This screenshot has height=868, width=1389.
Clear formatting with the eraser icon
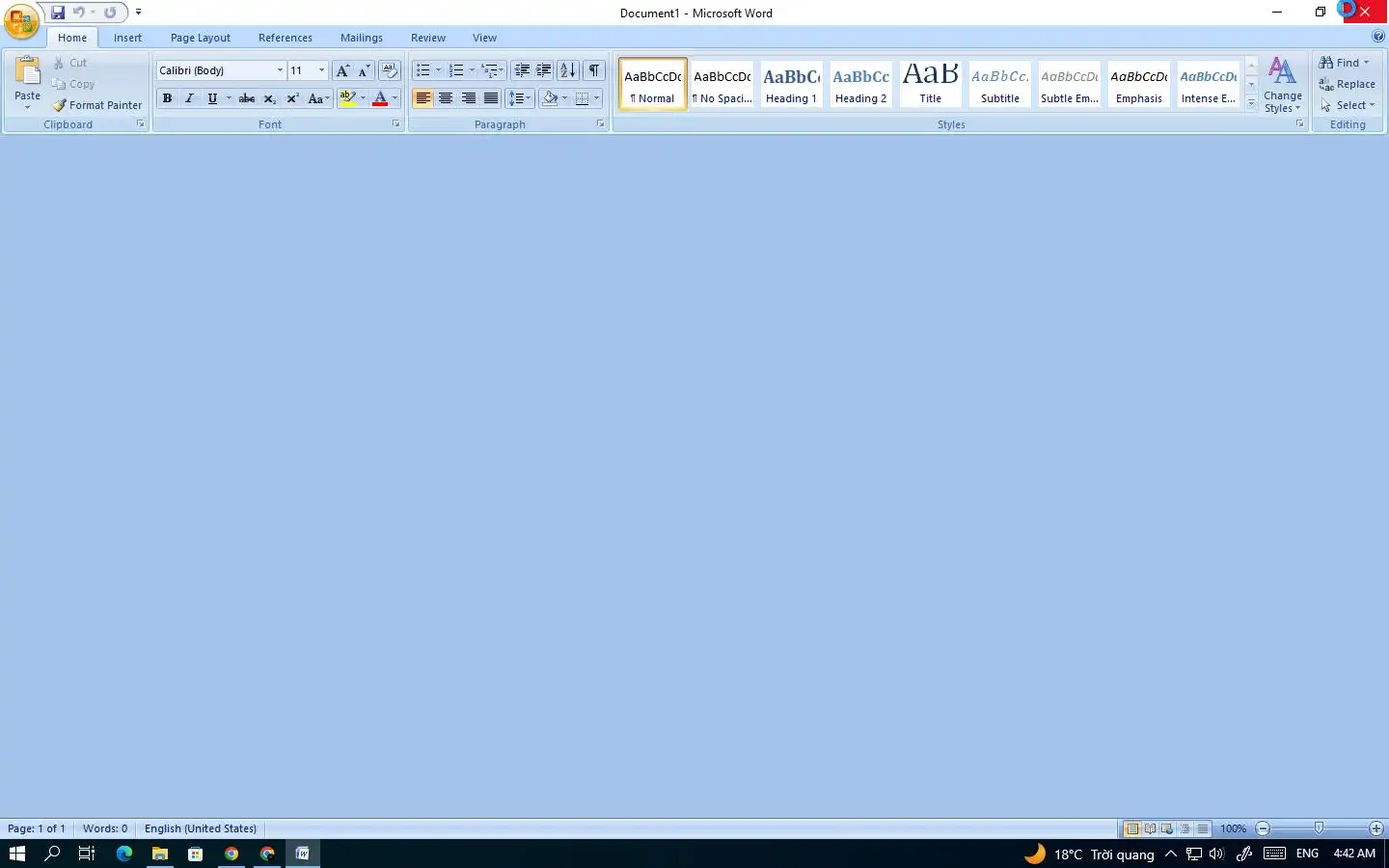pos(390,70)
